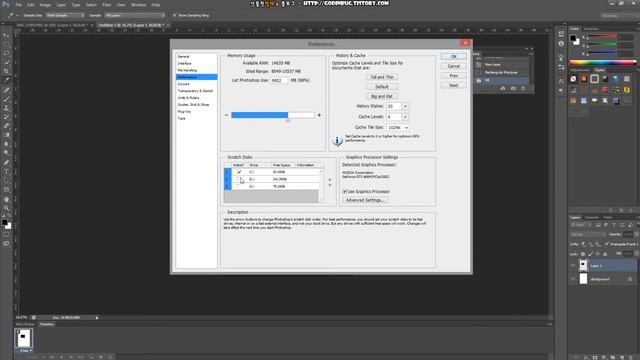Open layer blending mode dropdown
This screenshot has width=640, height=360.
coord(587,235)
